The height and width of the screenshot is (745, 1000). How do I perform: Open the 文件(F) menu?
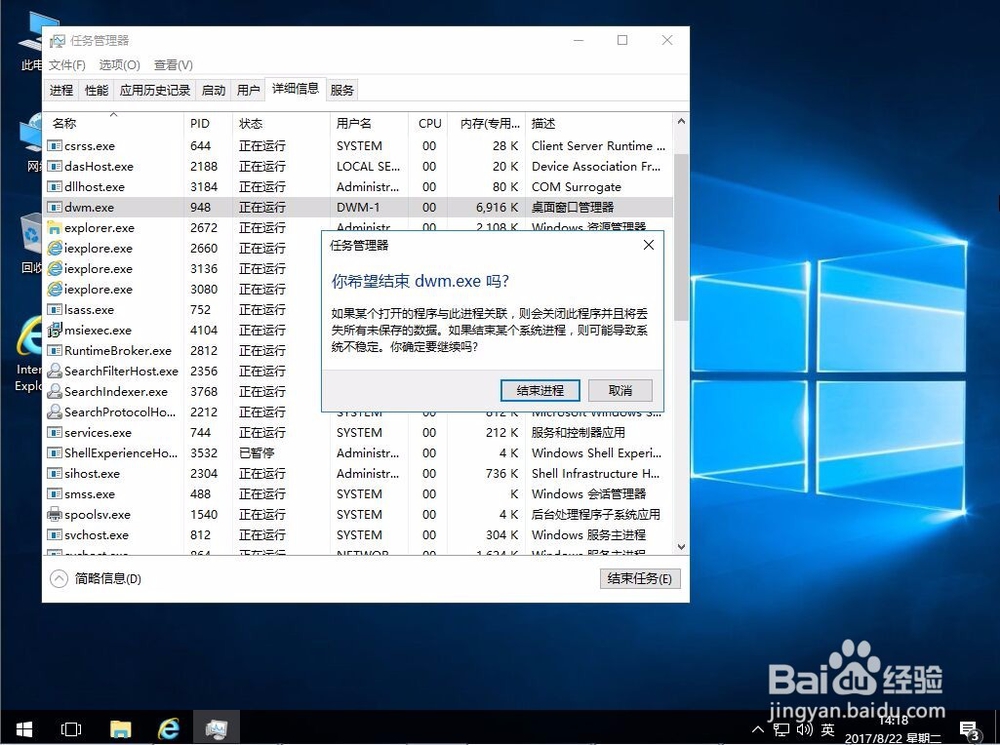(66, 64)
